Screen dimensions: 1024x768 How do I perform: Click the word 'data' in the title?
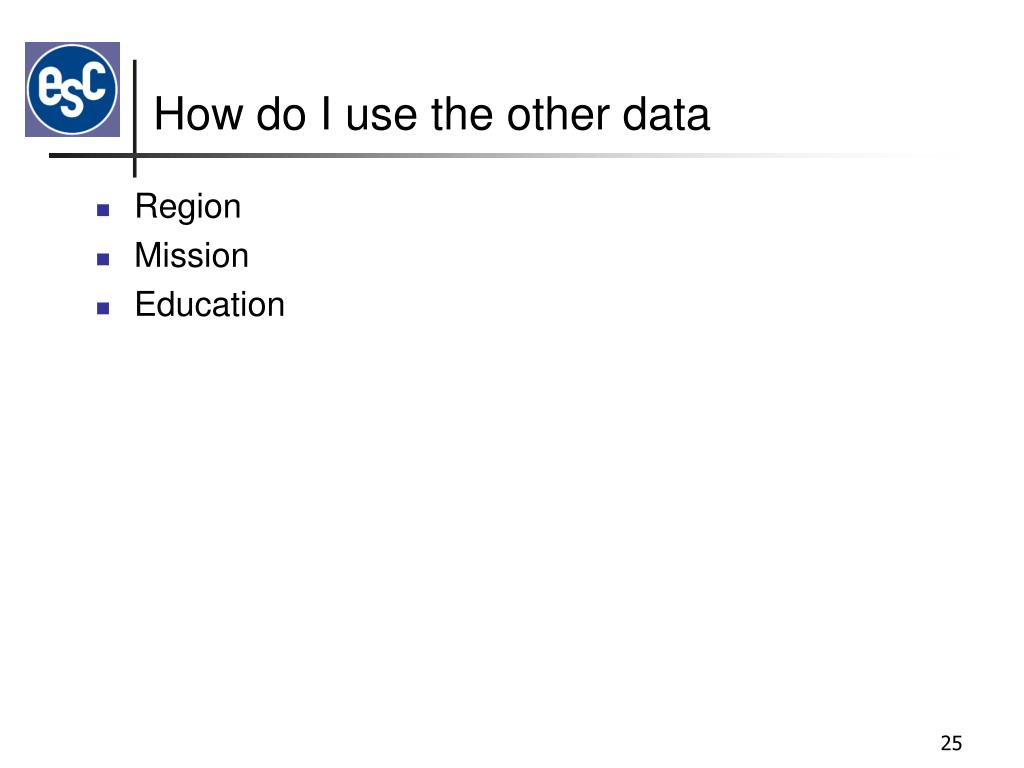[665, 114]
